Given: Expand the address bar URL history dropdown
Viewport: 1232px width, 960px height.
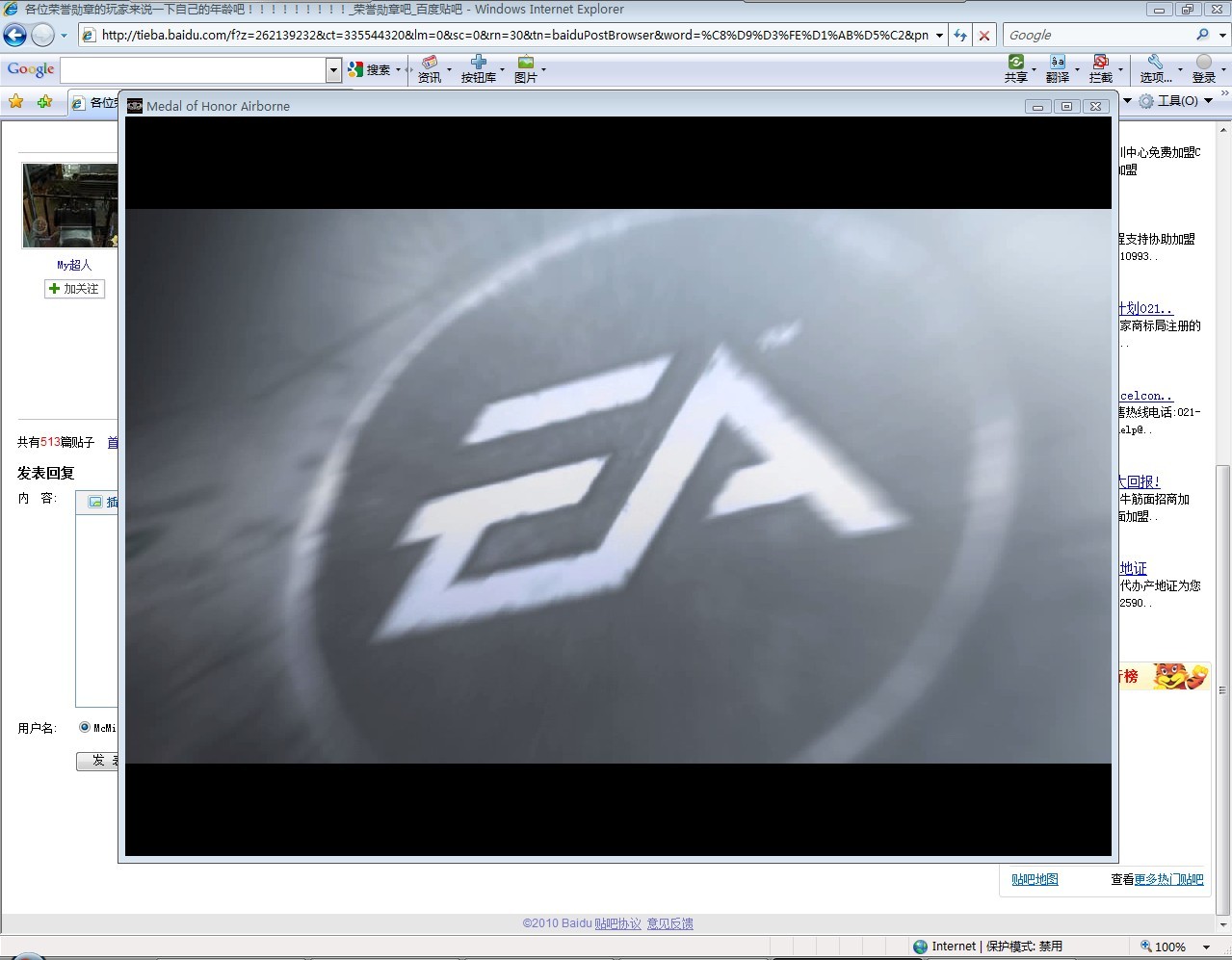Looking at the screenshot, I should tap(939, 36).
